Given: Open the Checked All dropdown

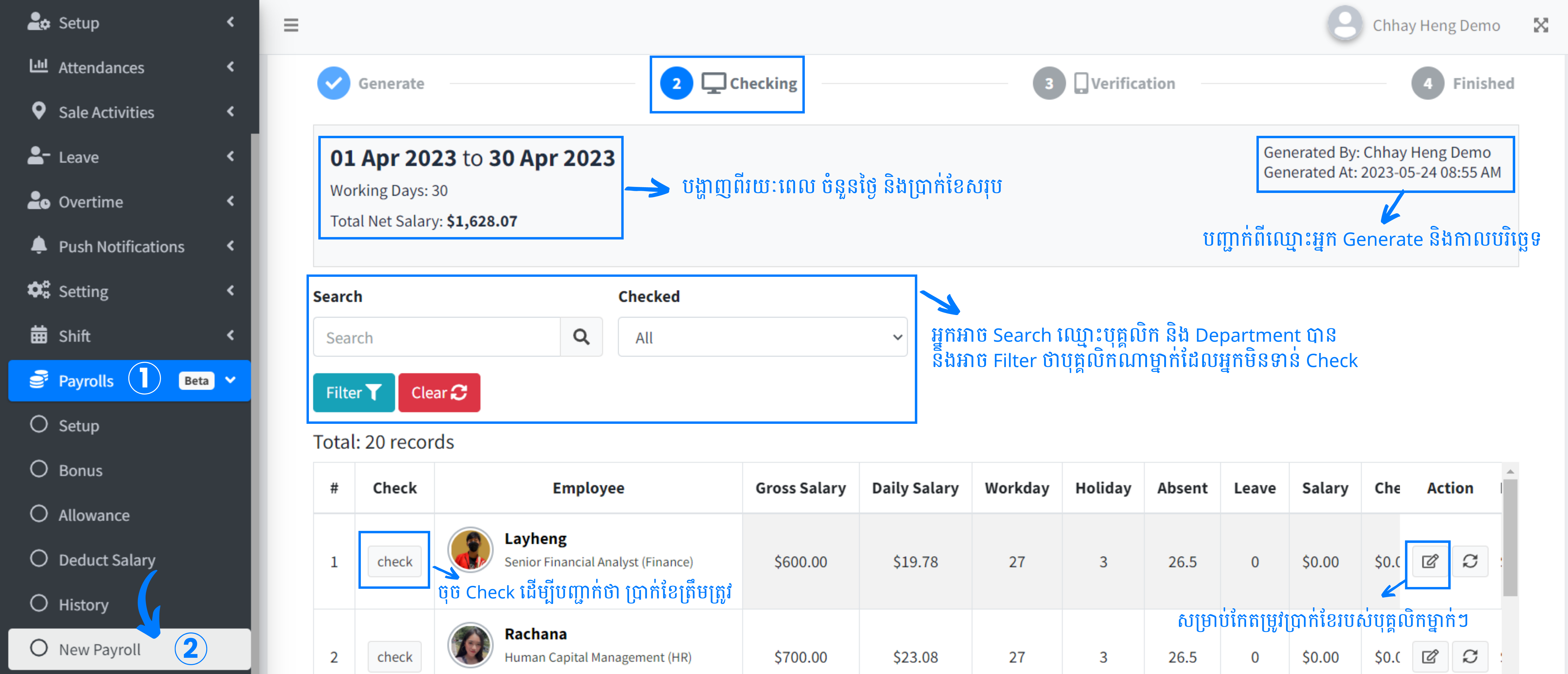Looking at the screenshot, I should pyautogui.click(x=762, y=337).
